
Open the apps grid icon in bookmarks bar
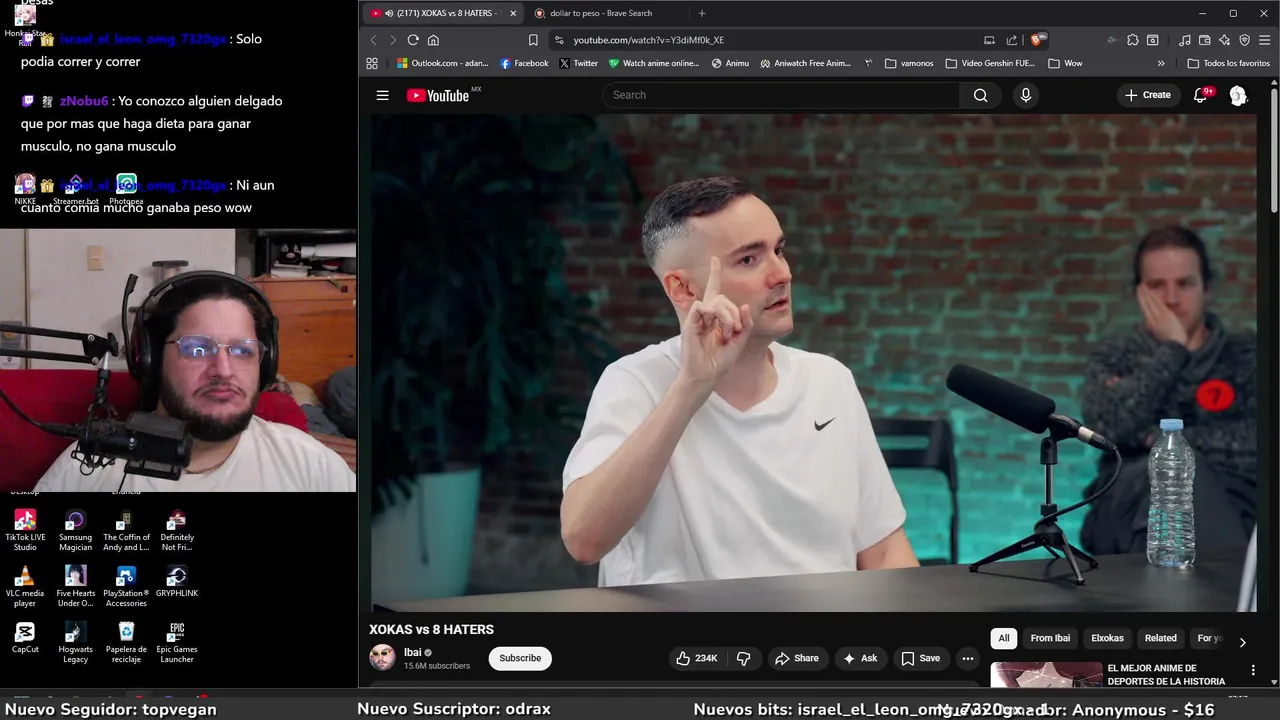(x=372, y=63)
